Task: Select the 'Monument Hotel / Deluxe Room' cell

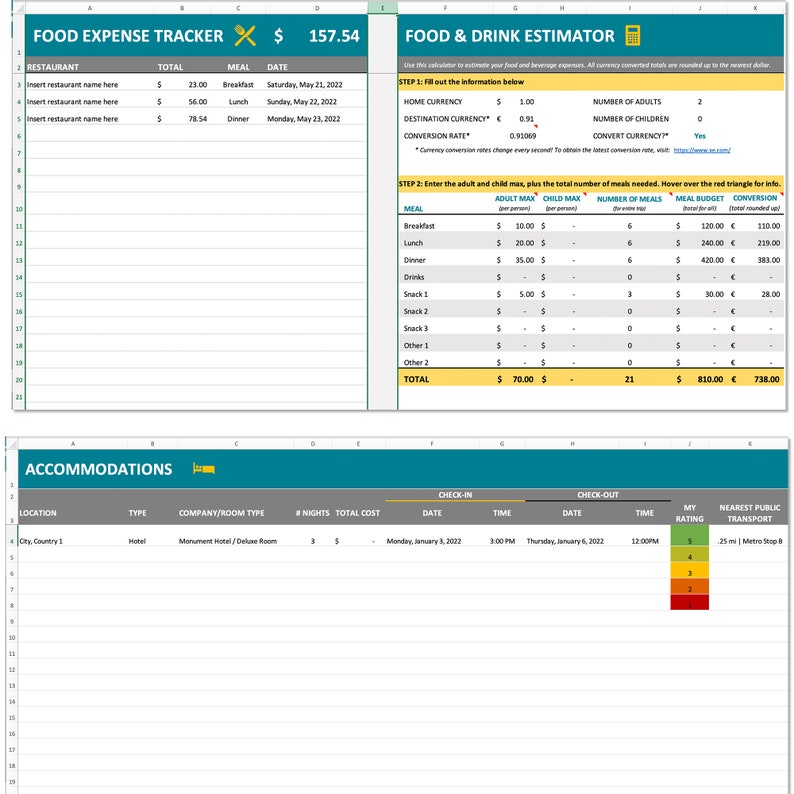Action: coord(227,541)
